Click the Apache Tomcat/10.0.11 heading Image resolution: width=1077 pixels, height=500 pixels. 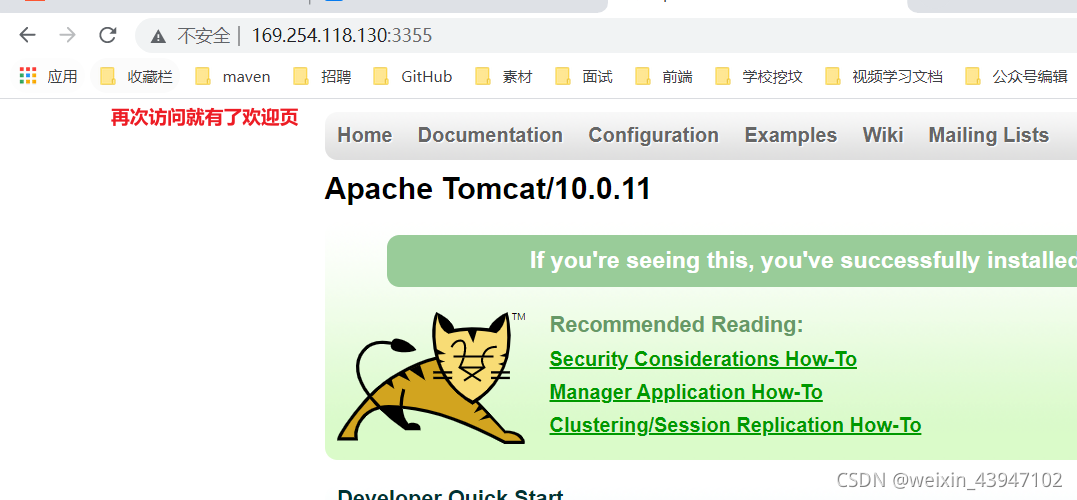[488, 189]
